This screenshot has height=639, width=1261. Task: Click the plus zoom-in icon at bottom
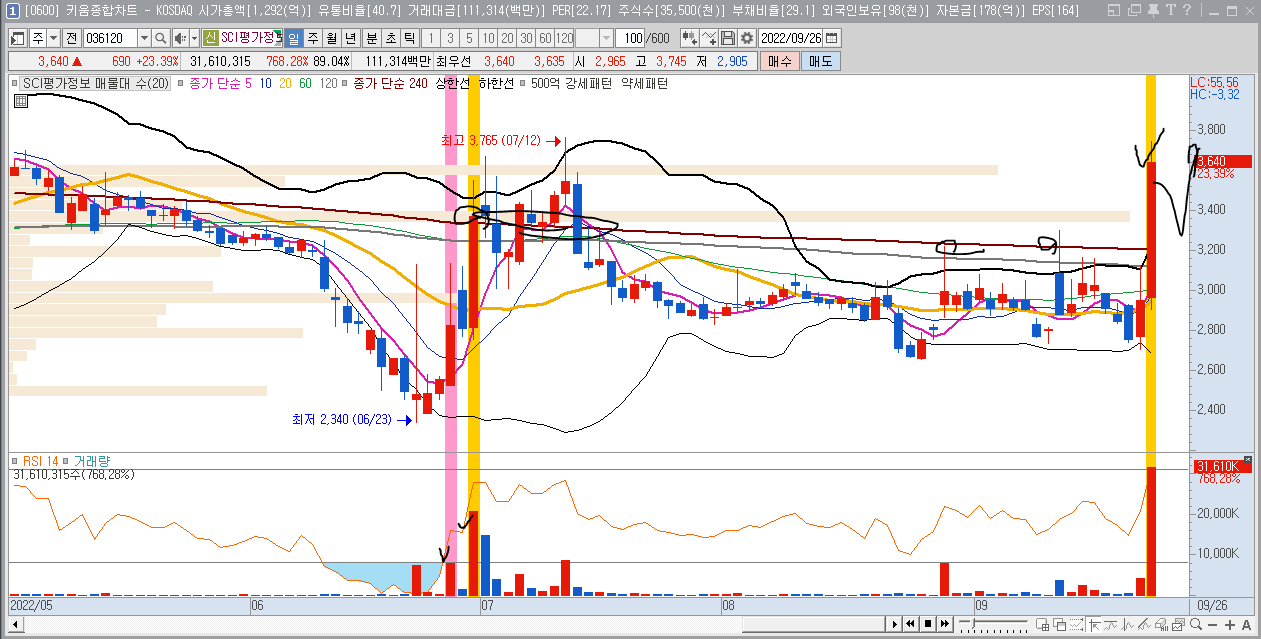(x=1229, y=625)
